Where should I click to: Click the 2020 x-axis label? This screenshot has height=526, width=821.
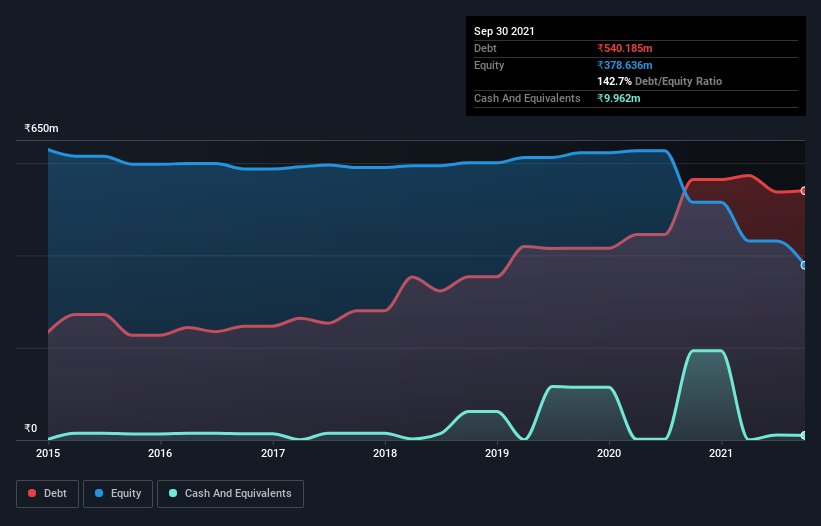(x=609, y=453)
